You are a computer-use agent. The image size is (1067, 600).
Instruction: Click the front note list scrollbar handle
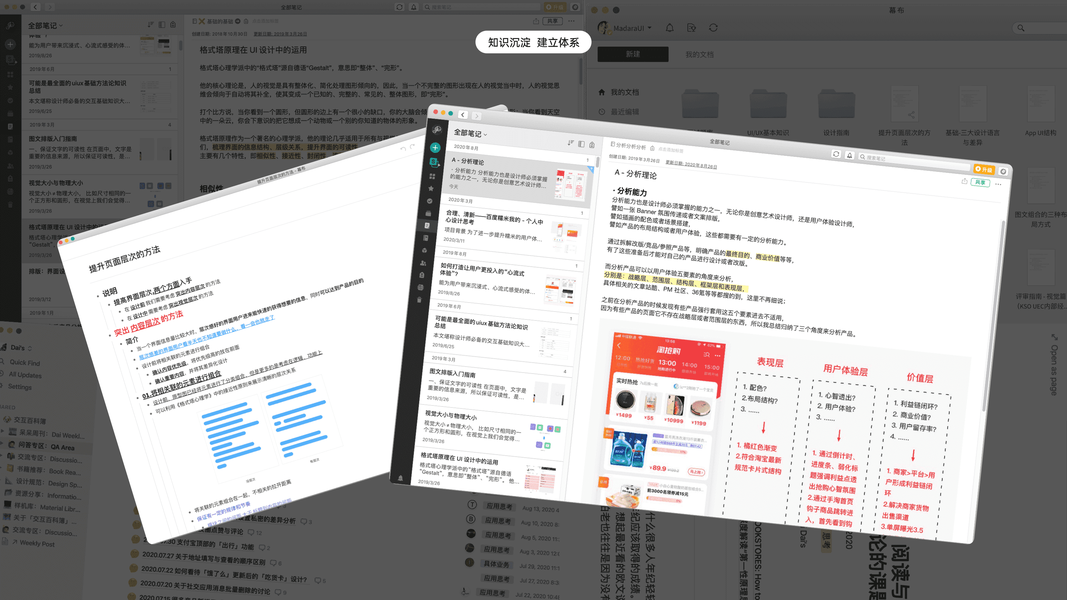pyautogui.click(x=597, y=163)
